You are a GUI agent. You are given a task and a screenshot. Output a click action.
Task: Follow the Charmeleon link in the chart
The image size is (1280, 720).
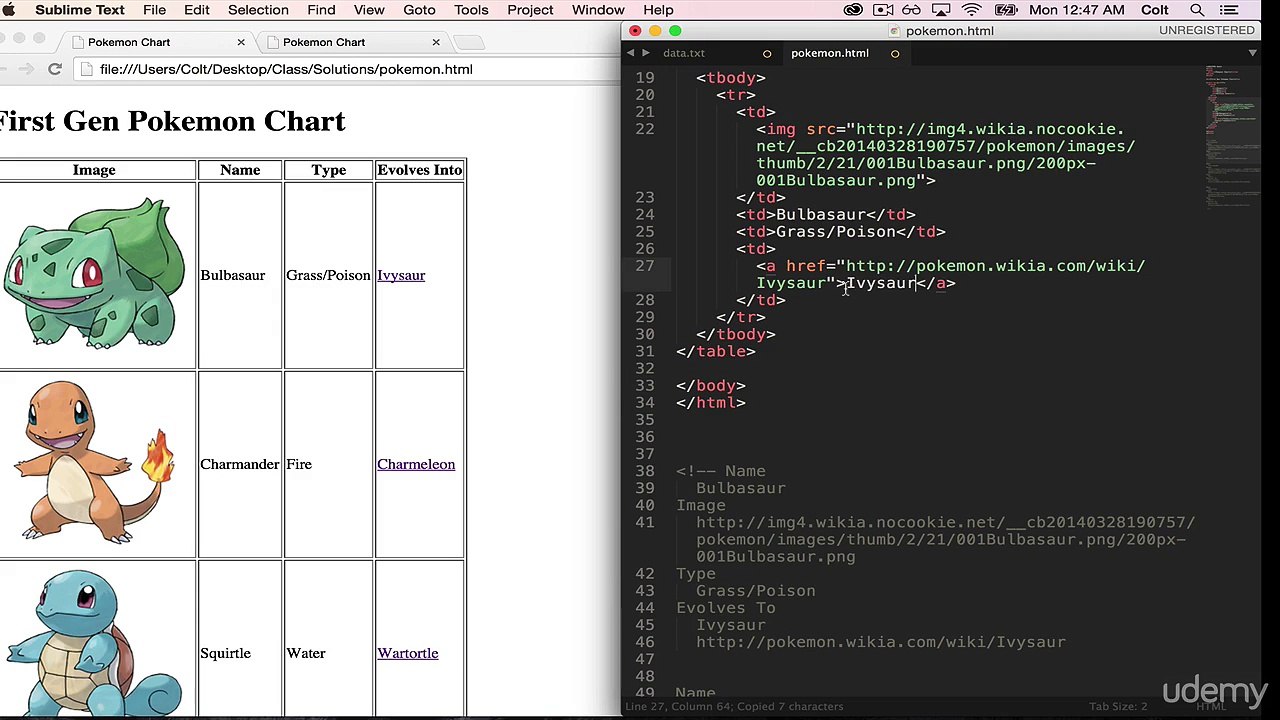pos(416,464)
